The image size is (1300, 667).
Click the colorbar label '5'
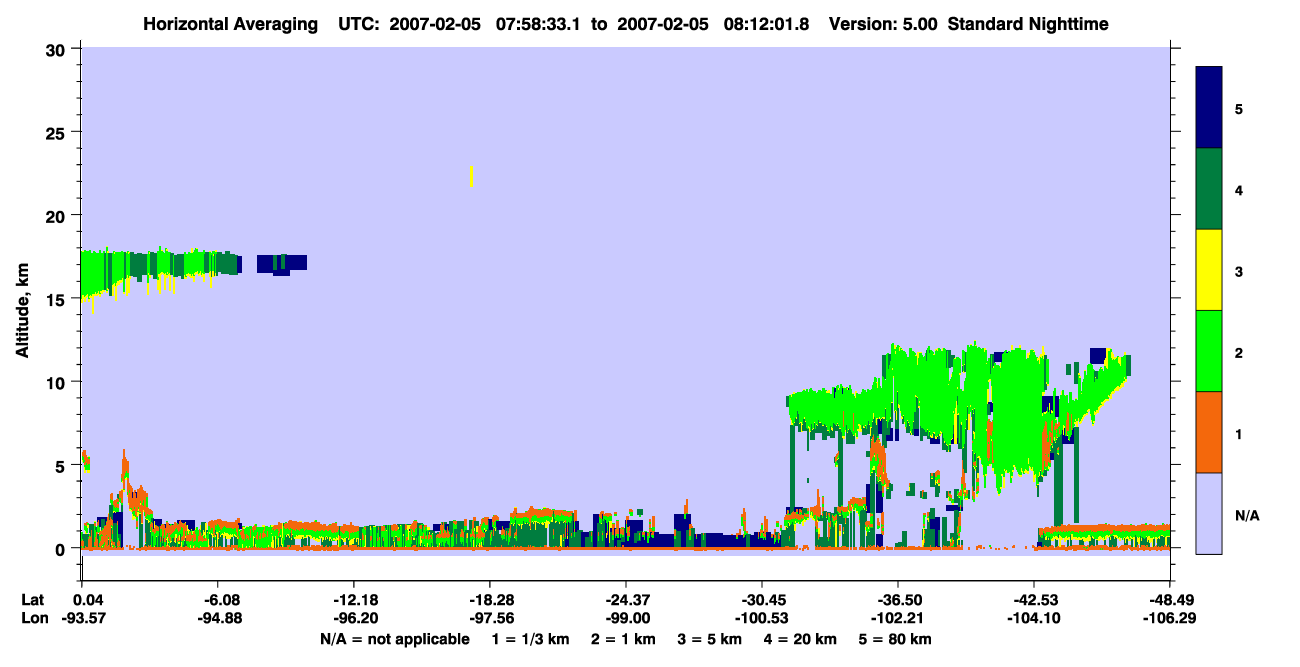(x=1239, y=109)
